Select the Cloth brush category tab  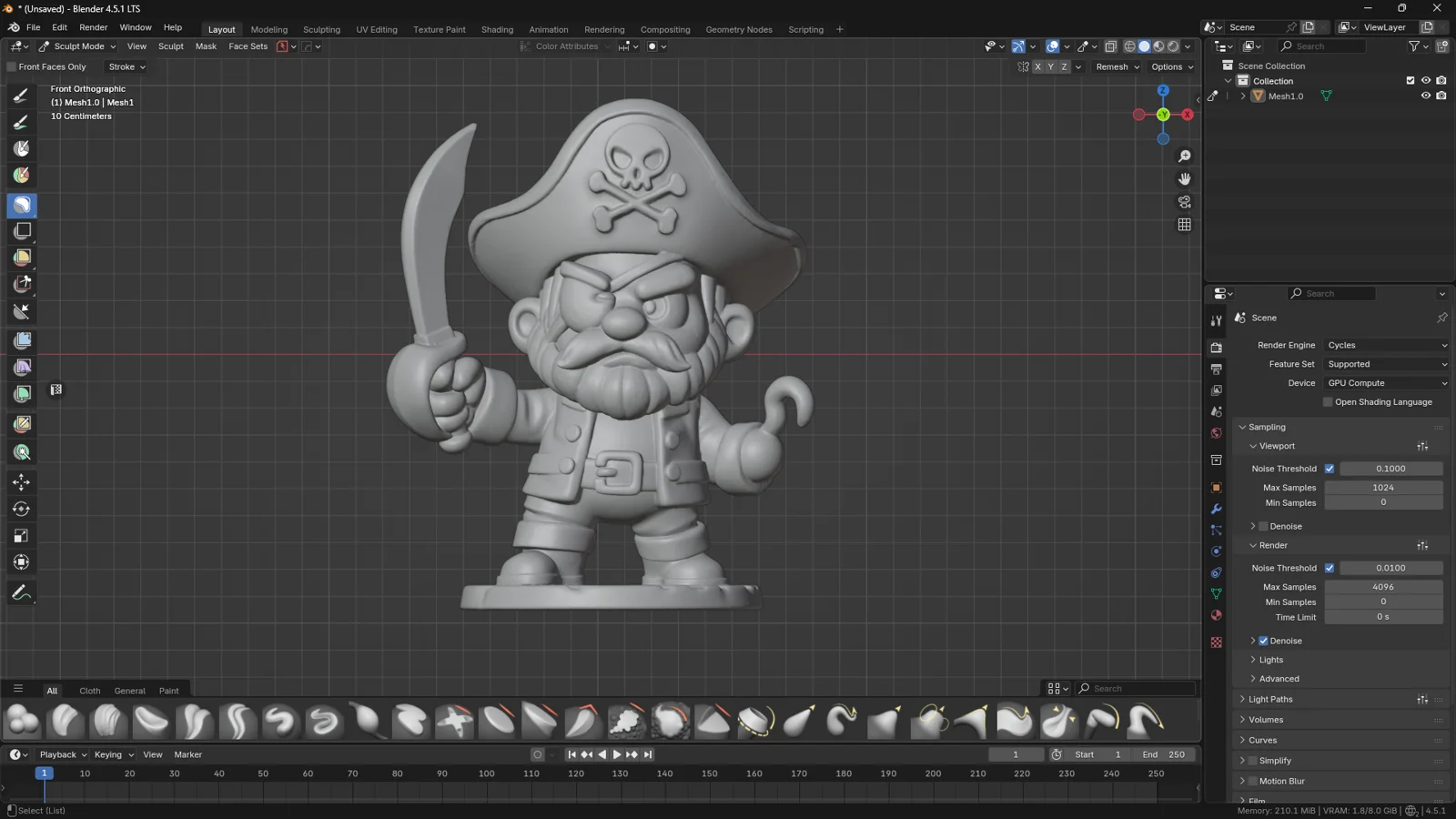(89, 691)
